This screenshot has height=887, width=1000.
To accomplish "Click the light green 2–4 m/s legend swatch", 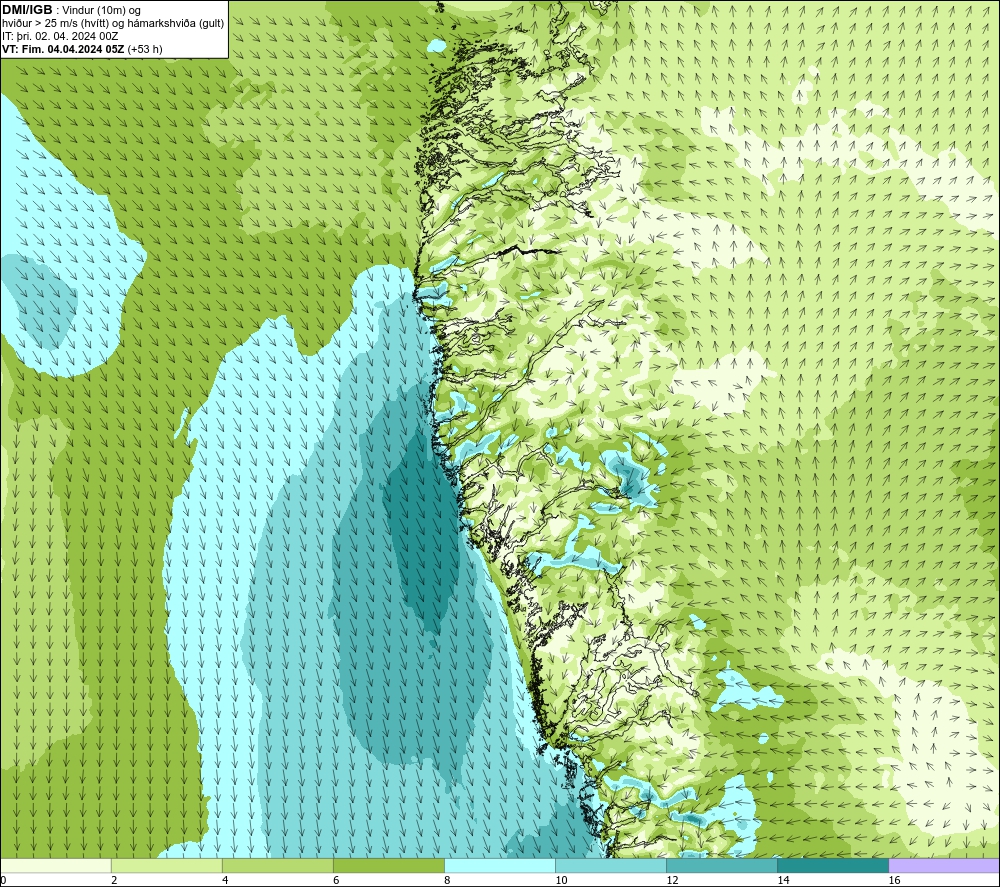I will (x=167, y=865).
